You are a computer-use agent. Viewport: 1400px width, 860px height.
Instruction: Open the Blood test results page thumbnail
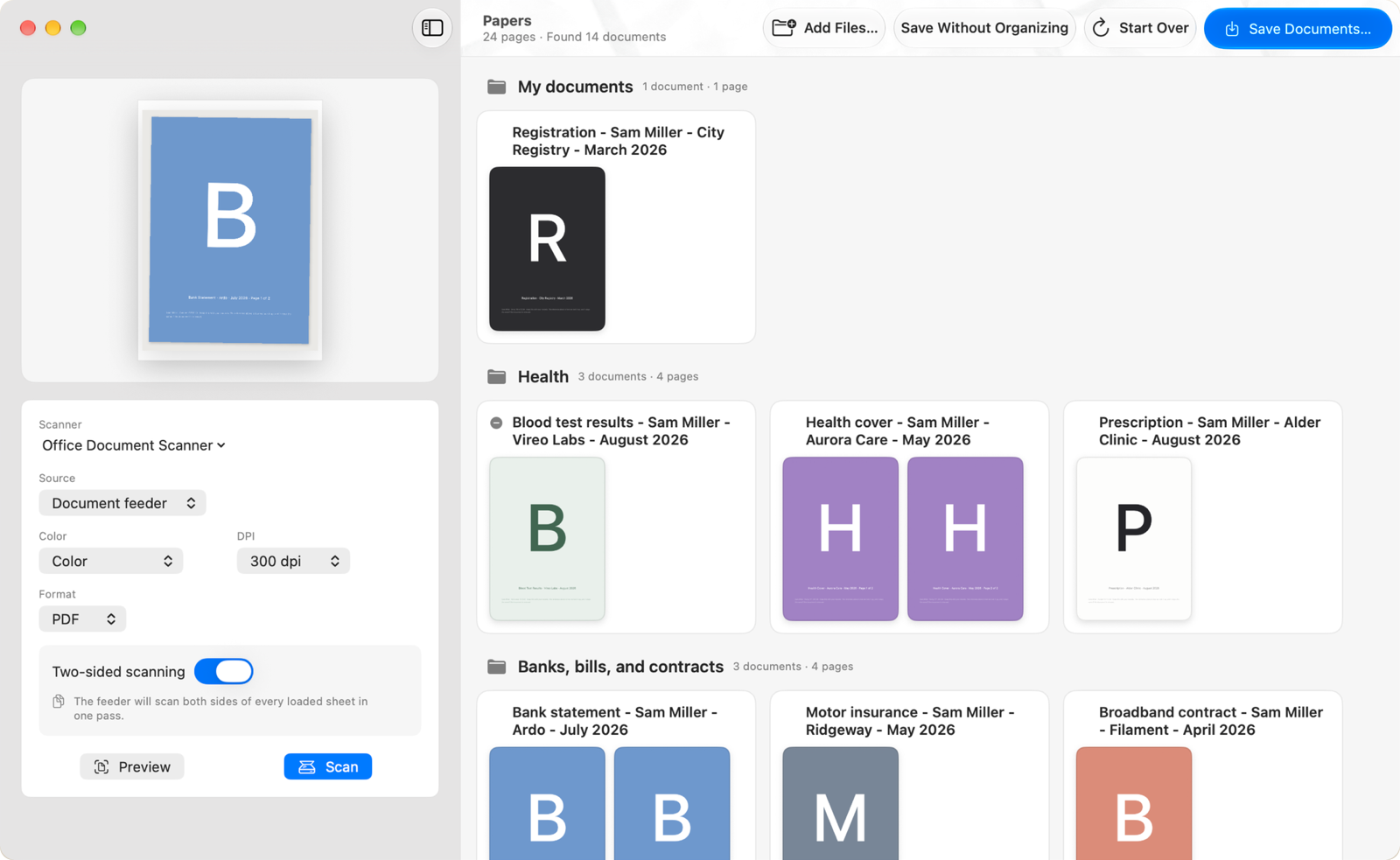click(x=547, y=539)
